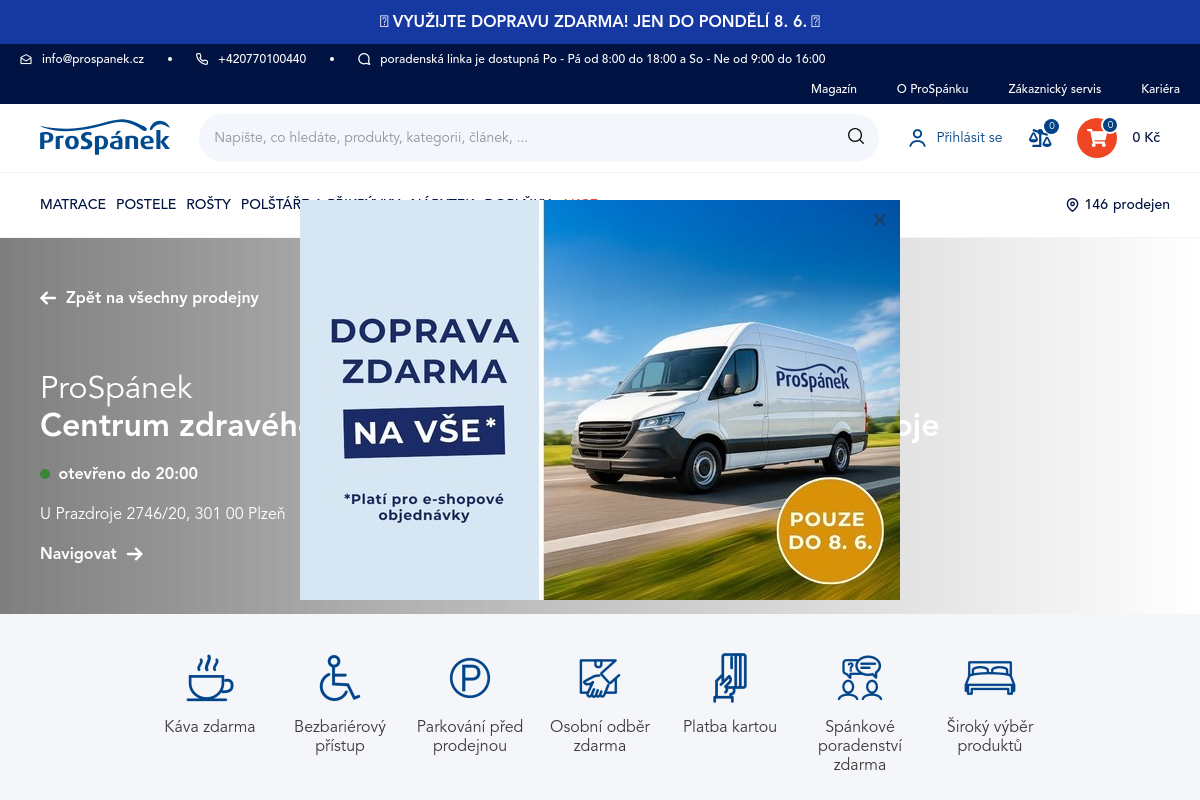1200x800 pixels.
Task: Click the comparison count badge
Action: (x=1051, y=126)
